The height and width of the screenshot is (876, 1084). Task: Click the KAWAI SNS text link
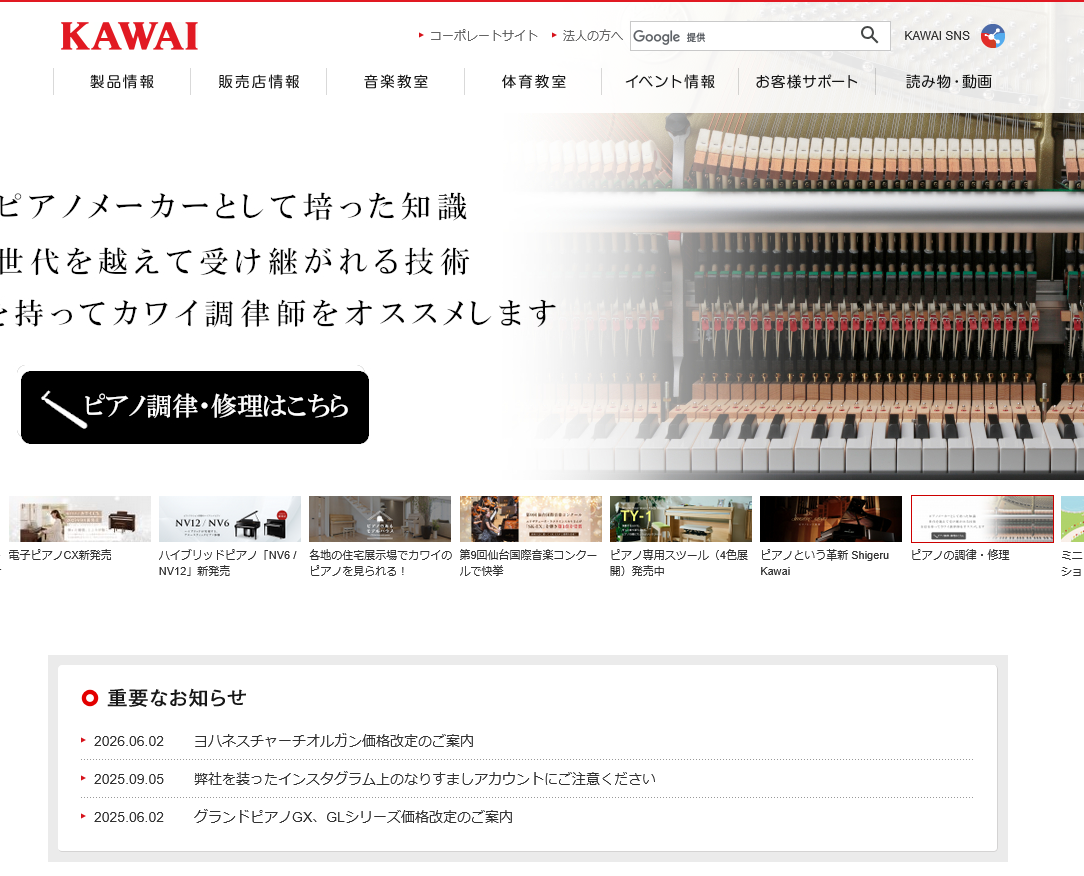tap(937, 36)
